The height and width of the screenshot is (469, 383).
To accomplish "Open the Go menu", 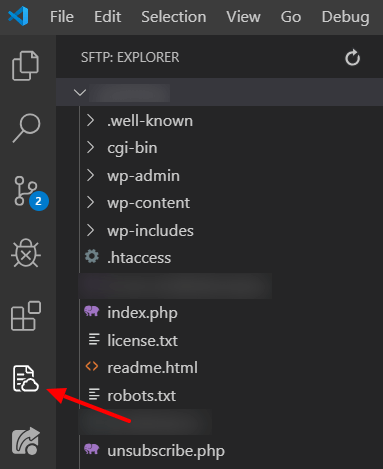I will [x=291, y=17].
